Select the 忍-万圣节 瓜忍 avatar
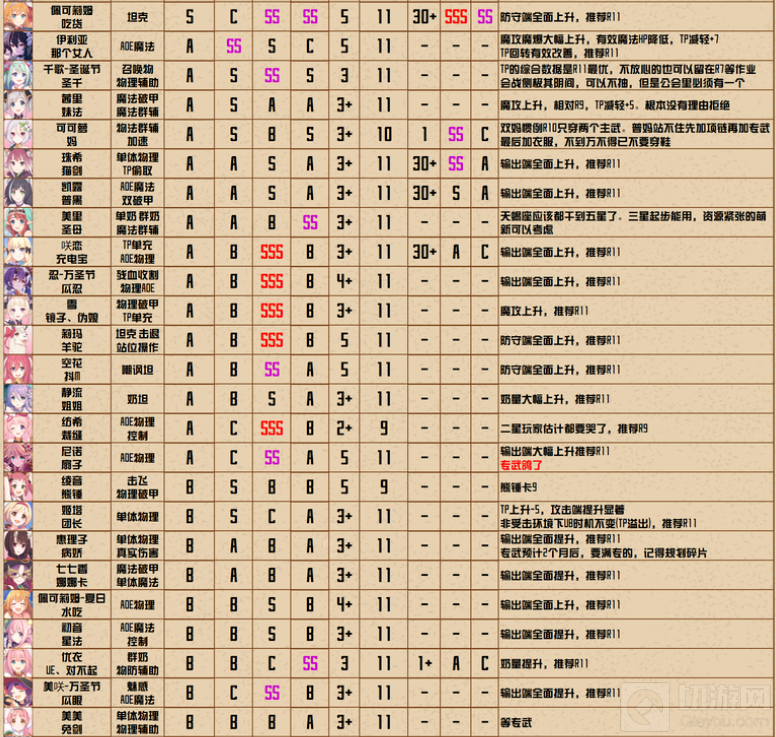This screenshot has width=776, height=737. [x=18, y=282]
